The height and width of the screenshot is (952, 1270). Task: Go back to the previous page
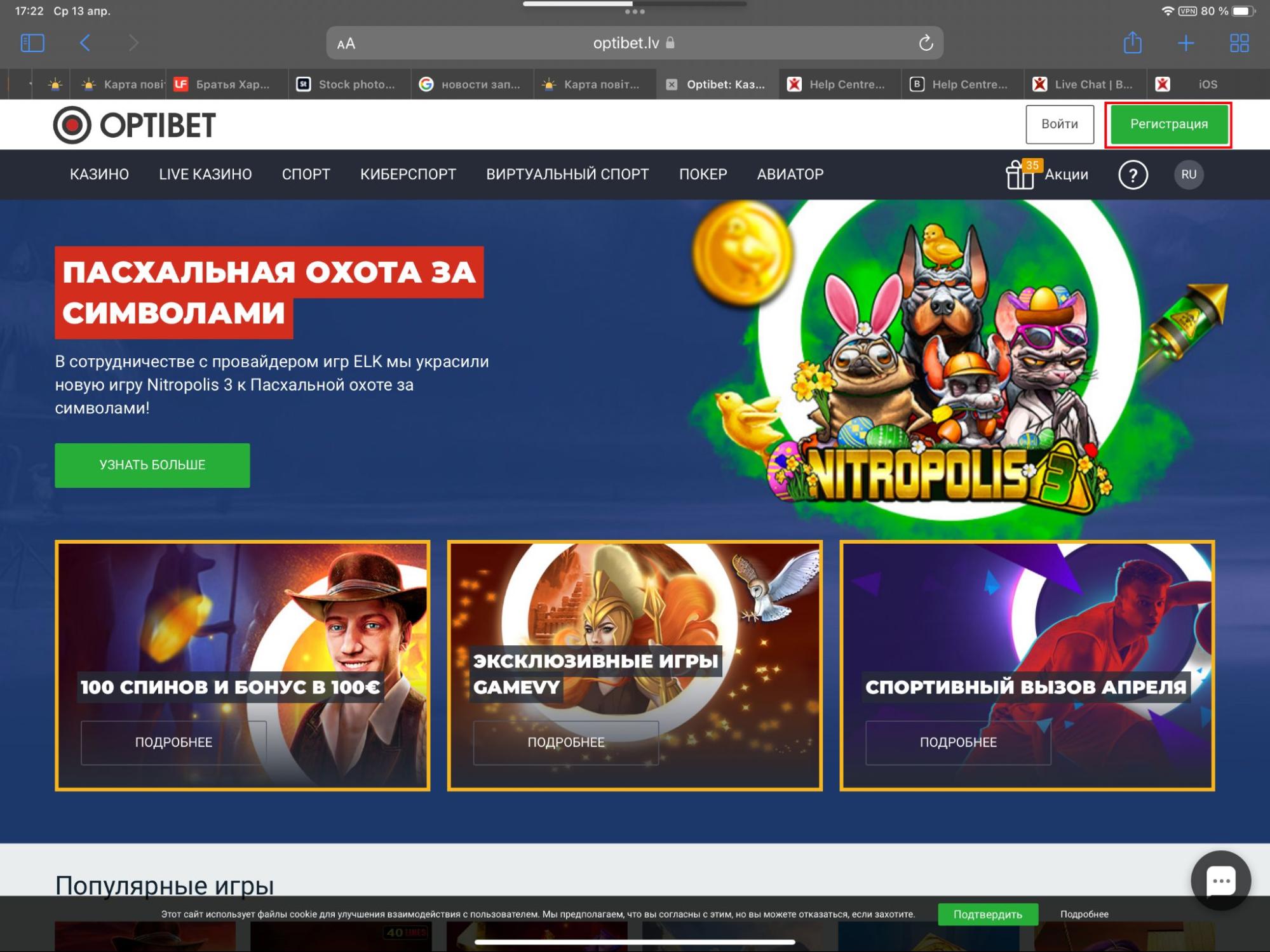point(84,43)
